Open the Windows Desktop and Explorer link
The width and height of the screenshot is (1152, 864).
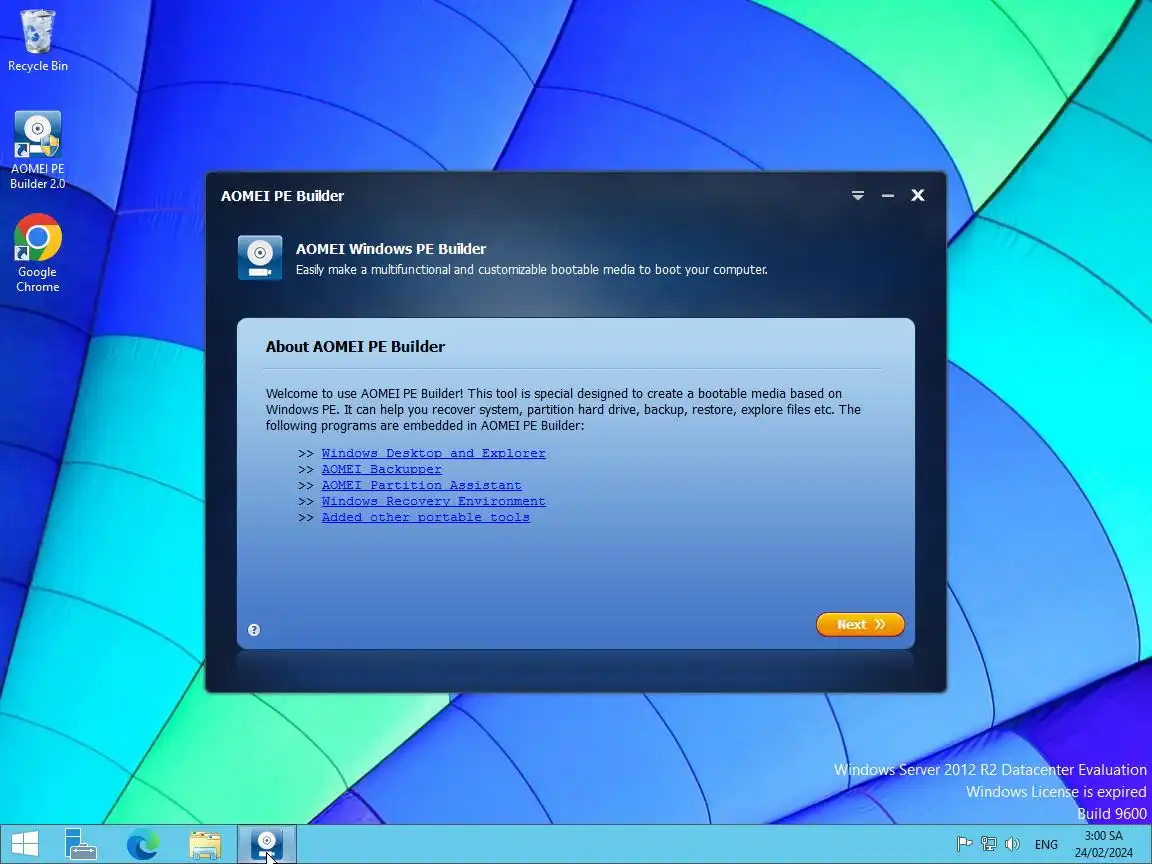(433, 453)
